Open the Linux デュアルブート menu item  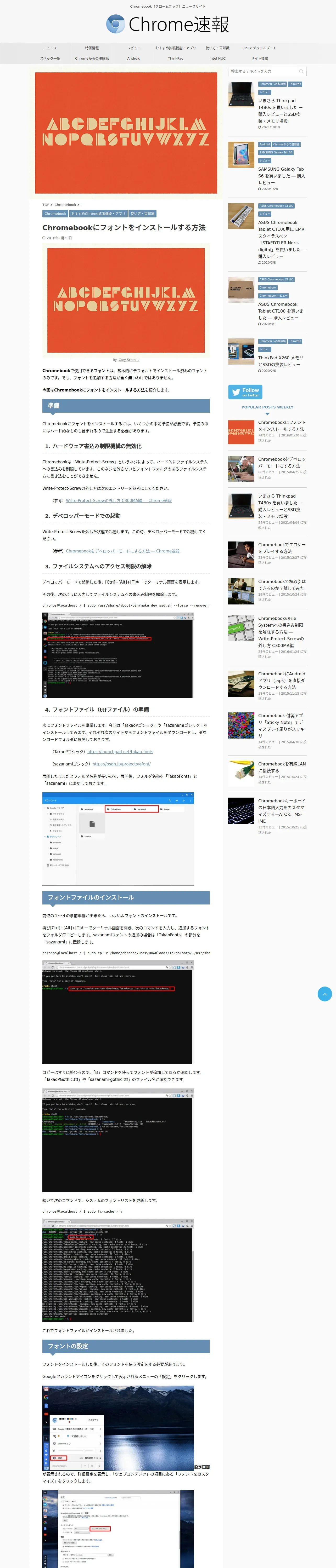coord(259,48)
